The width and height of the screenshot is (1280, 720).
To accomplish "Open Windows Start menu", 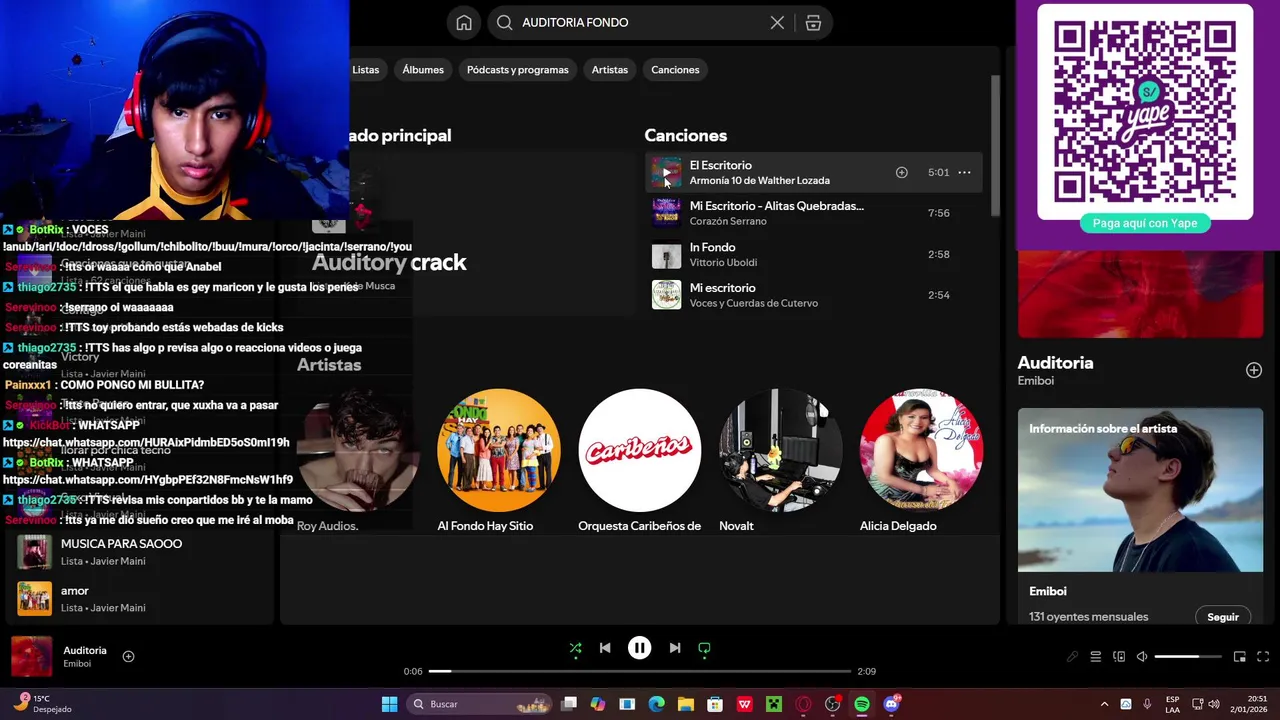I will 389,704.
